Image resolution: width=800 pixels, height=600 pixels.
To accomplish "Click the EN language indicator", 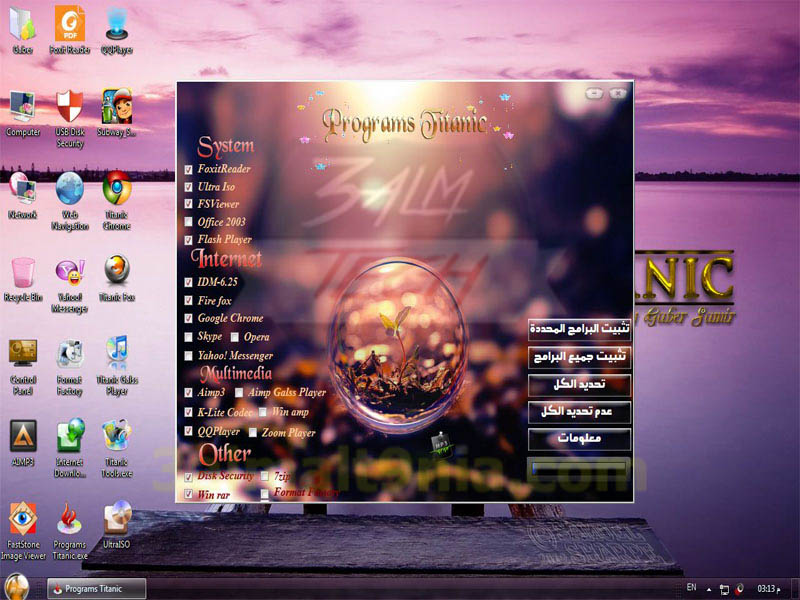I will click(x=691, y=587).
